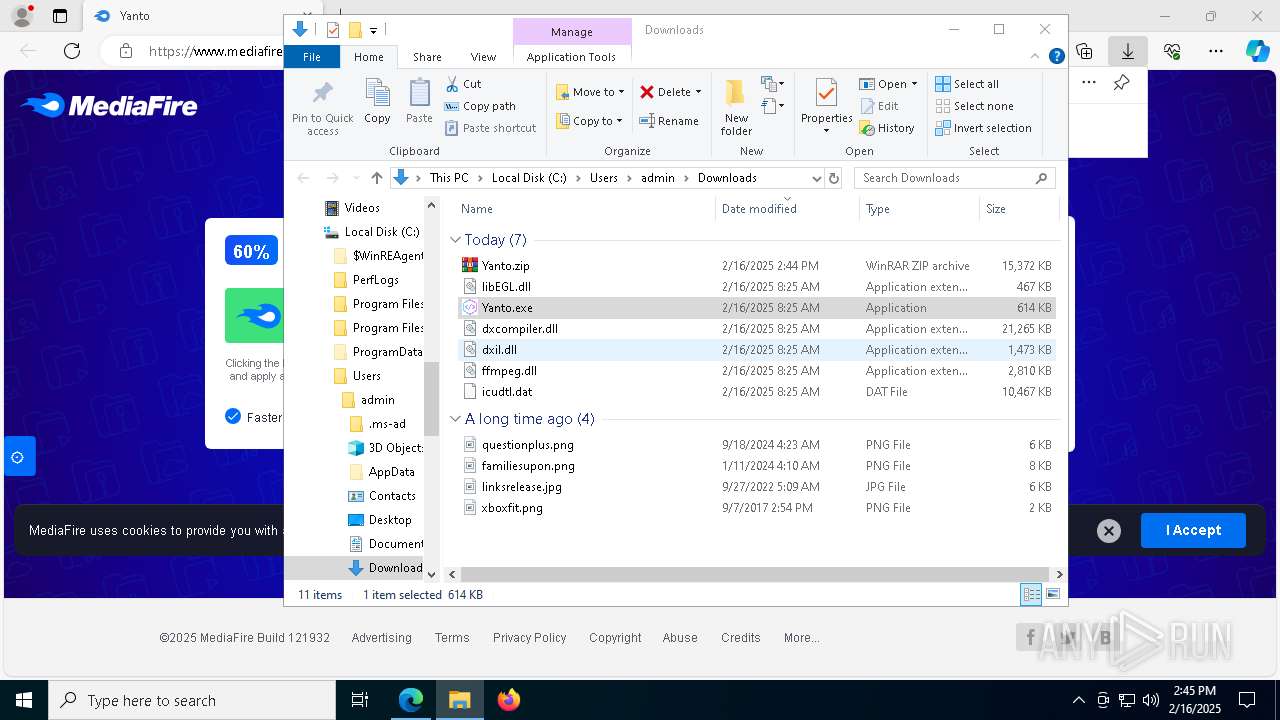Open Task View on the taskbar

tap(360, 700)
